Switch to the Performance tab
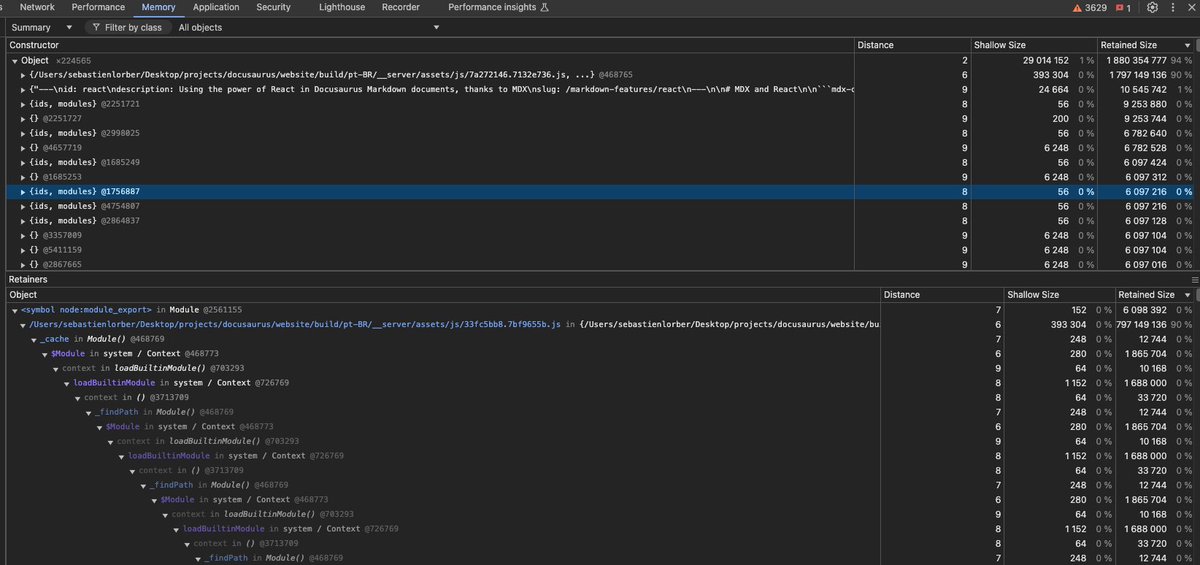 tap(98, 7)
